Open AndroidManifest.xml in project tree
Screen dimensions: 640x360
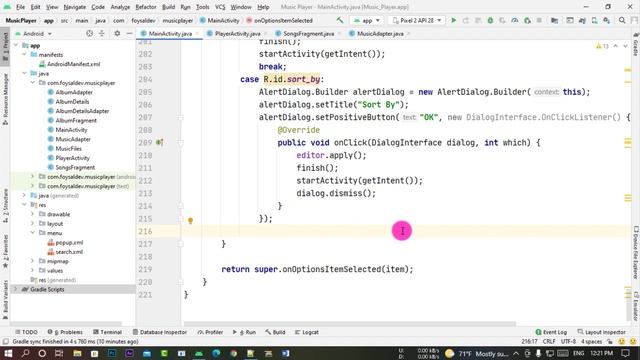coord(69,64)
